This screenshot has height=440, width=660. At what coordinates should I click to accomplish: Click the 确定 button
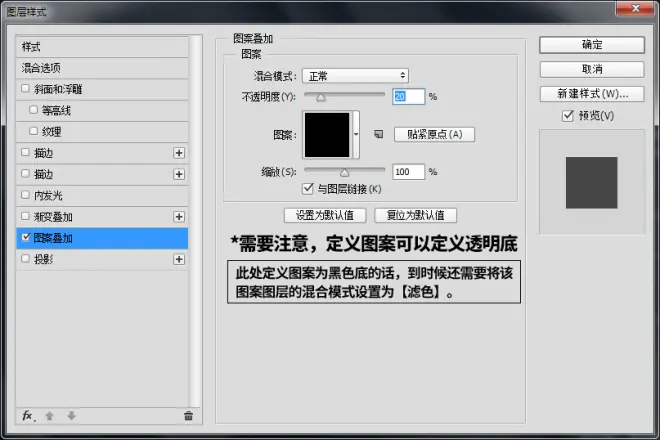pos(592,45)
